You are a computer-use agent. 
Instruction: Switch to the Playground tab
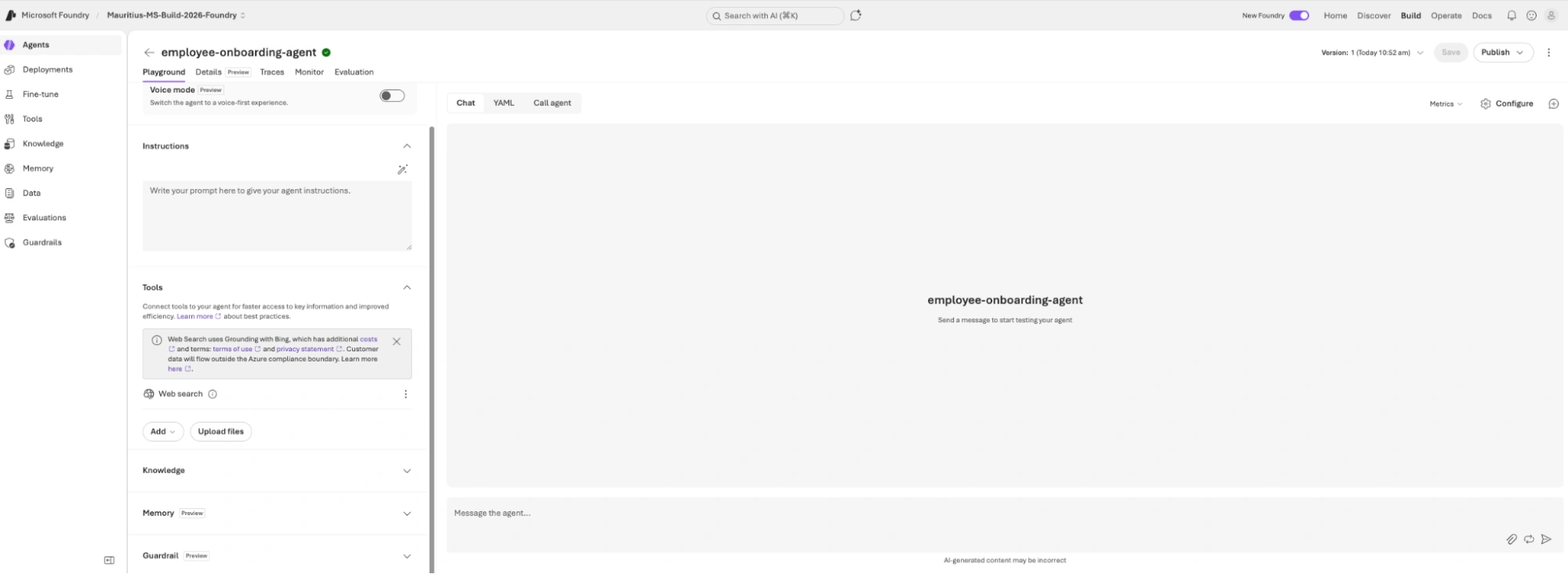click(164, 72)
